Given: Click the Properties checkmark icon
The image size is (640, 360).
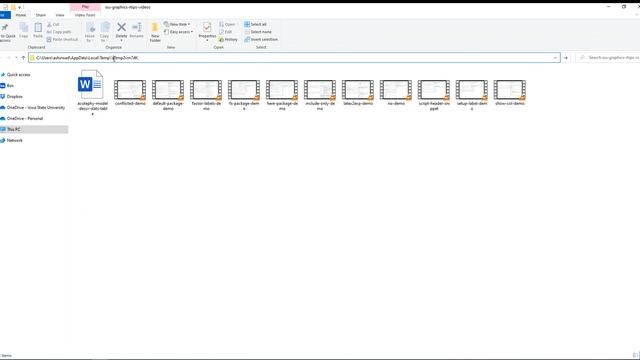Looking at the screenshot, I should pos(207,27).
